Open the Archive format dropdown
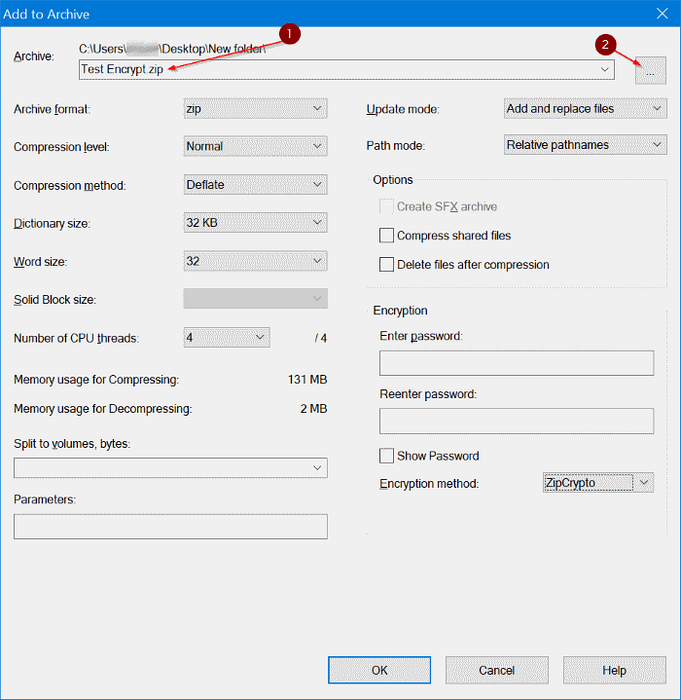The image size is (681, 700). (x=255, y=108)
